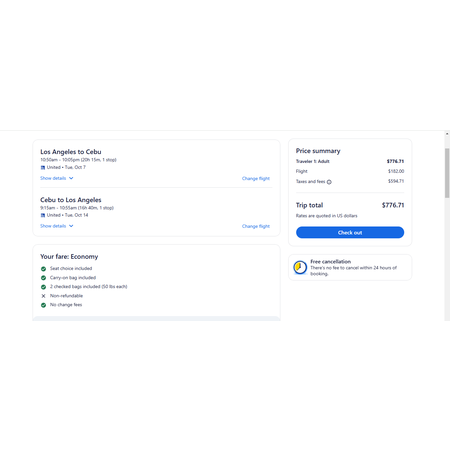Click the chevron beside the first Show details
Screen dimensions: 450x450
(71, 178)
